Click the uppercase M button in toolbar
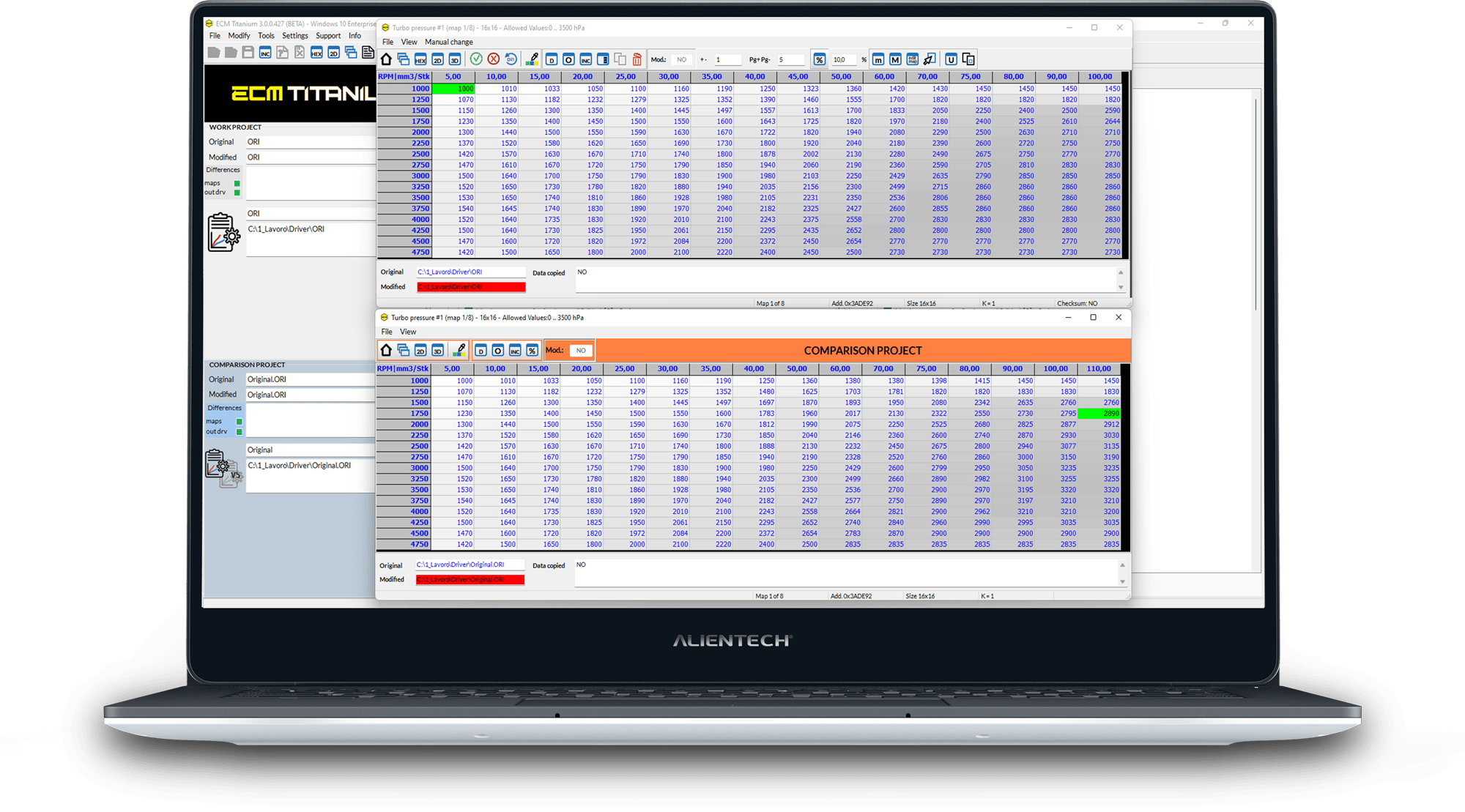The width and height of the screenshot is (1465, 812). (895, 59)
